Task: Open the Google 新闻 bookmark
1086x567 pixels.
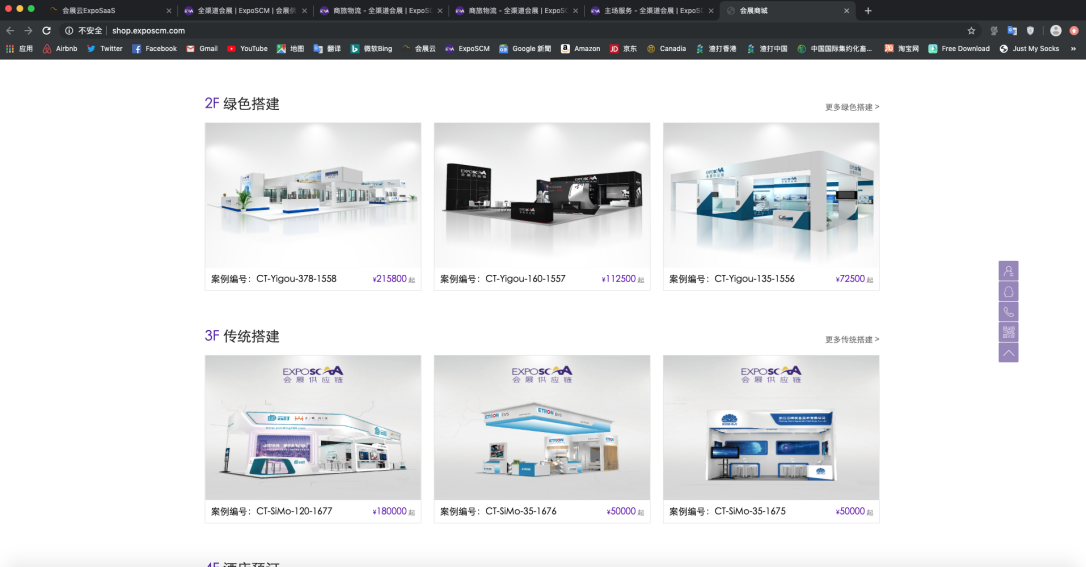Action: click(525, 48)
